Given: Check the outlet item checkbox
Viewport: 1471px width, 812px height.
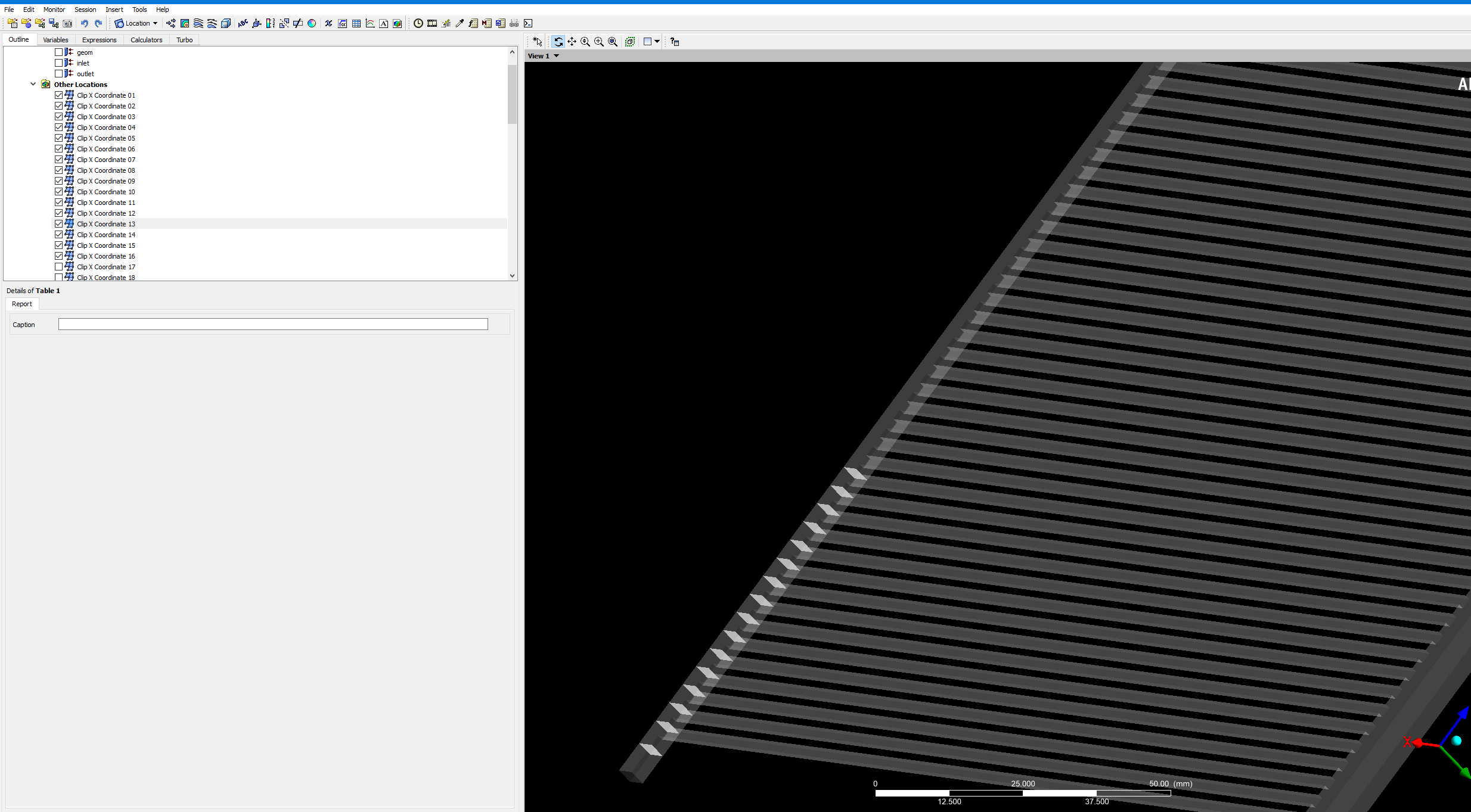Looking at the screenshot, I should coord(60,73).
